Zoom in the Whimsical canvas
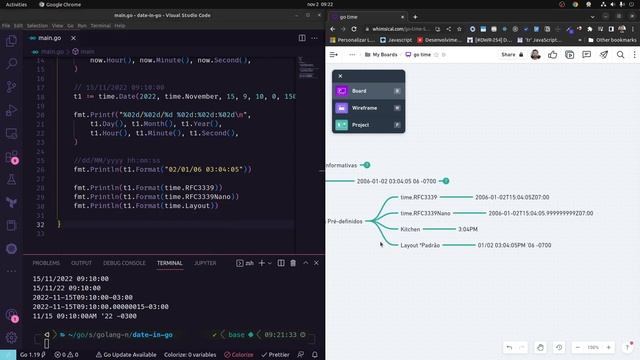 [608, 347]
